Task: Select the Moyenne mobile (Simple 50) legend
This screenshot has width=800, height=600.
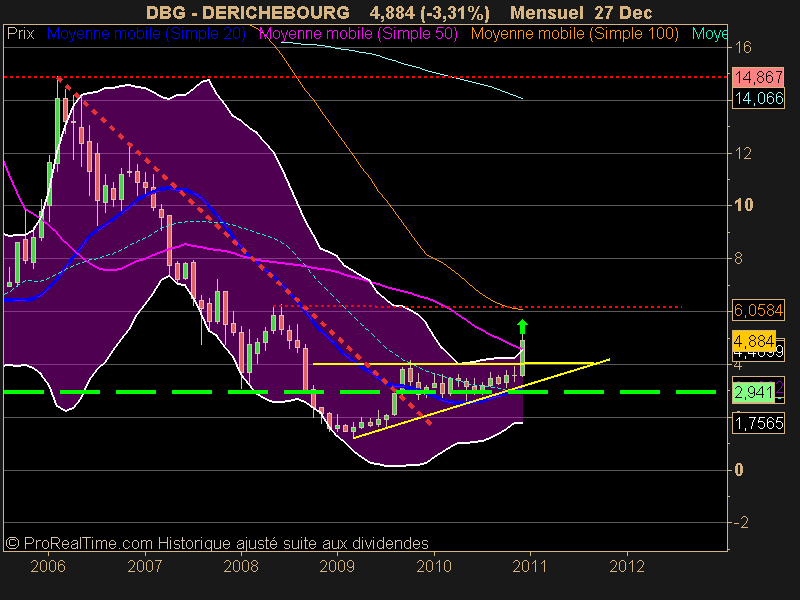Action: 359,34
